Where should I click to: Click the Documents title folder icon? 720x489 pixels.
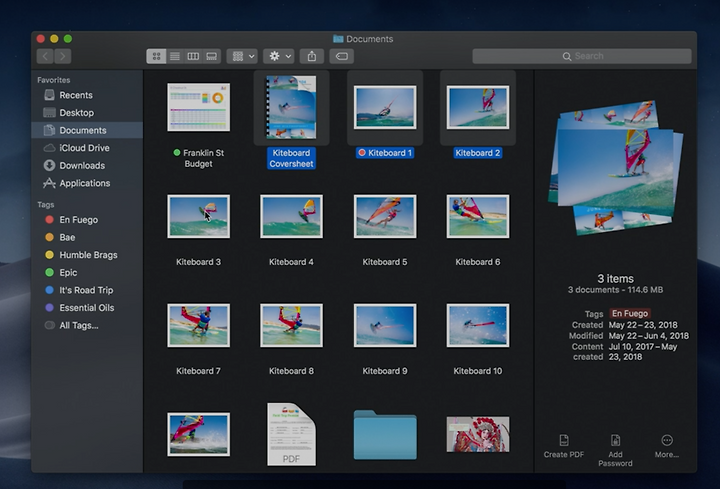point(338,39)
